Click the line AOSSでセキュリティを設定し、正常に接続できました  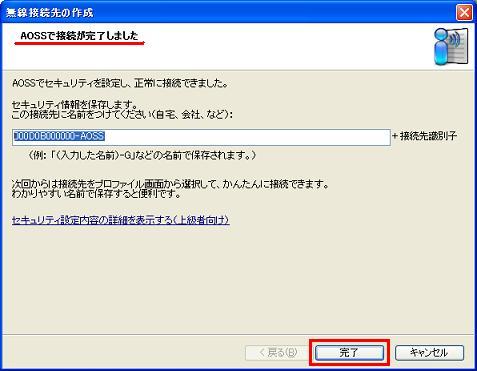pos(120,83)
